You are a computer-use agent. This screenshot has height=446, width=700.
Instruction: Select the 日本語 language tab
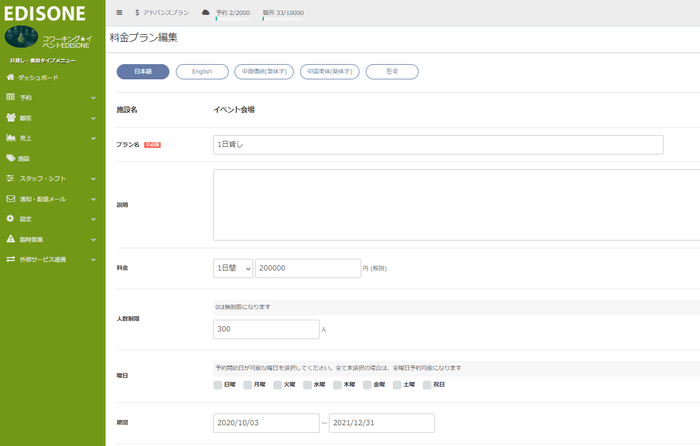tap(143, 72)
